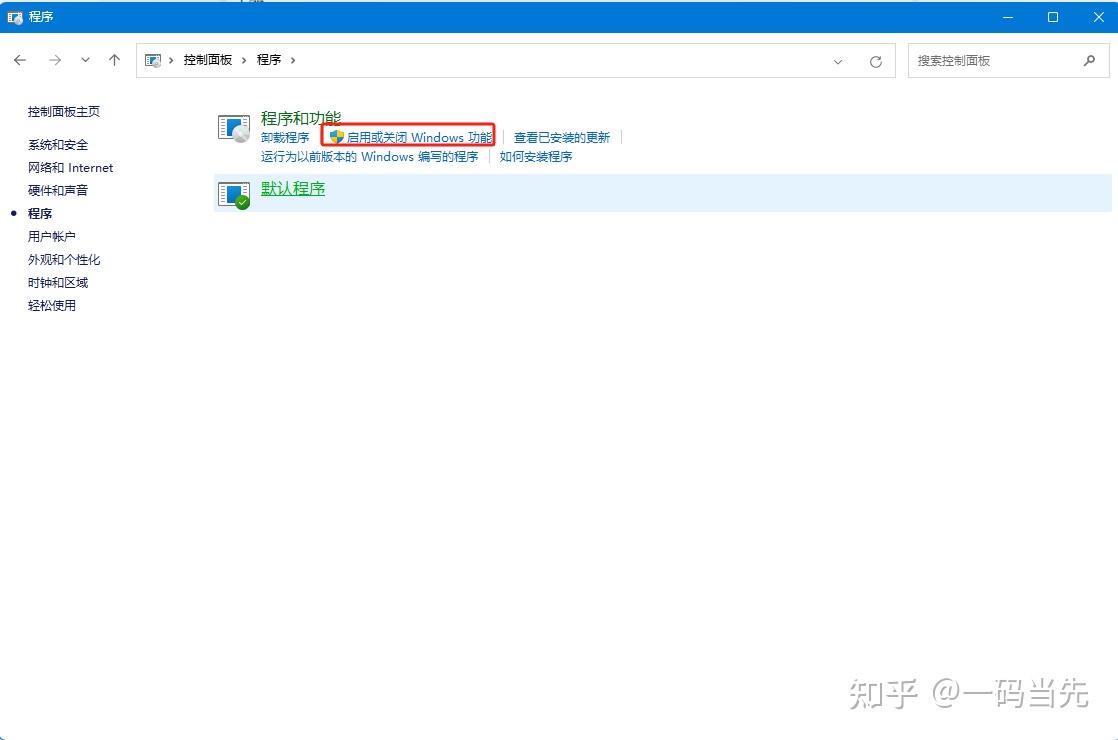Maximize the 程序 window
The height and width of the screenshot is (740, 1118).
[x=1052, y=17]
